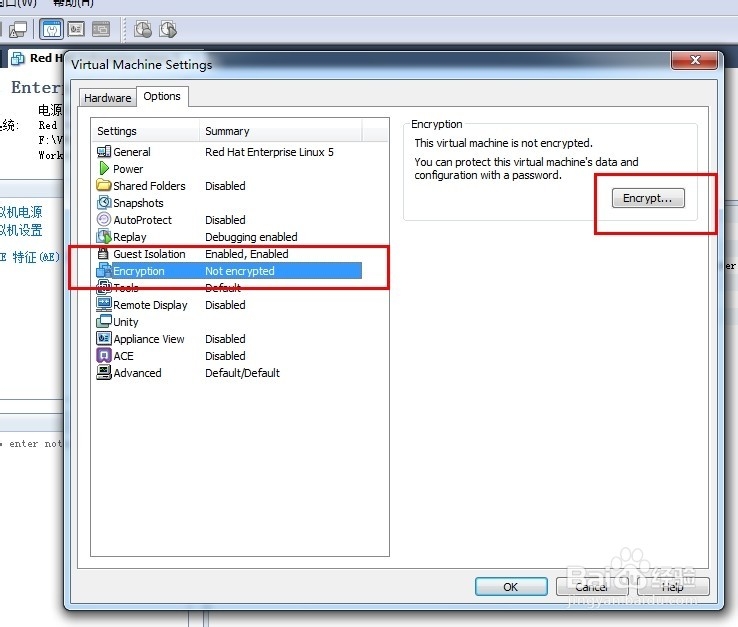The width and height of the screenshot is (738, 627).
Task: Select the Advanced label
Action: coord(137,373)
